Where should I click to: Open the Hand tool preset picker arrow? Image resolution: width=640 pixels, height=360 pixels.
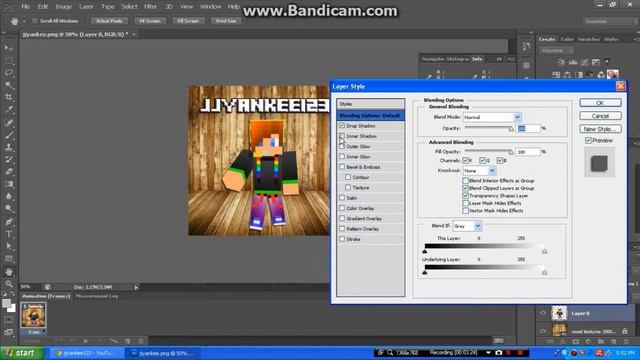click(24, 21)
